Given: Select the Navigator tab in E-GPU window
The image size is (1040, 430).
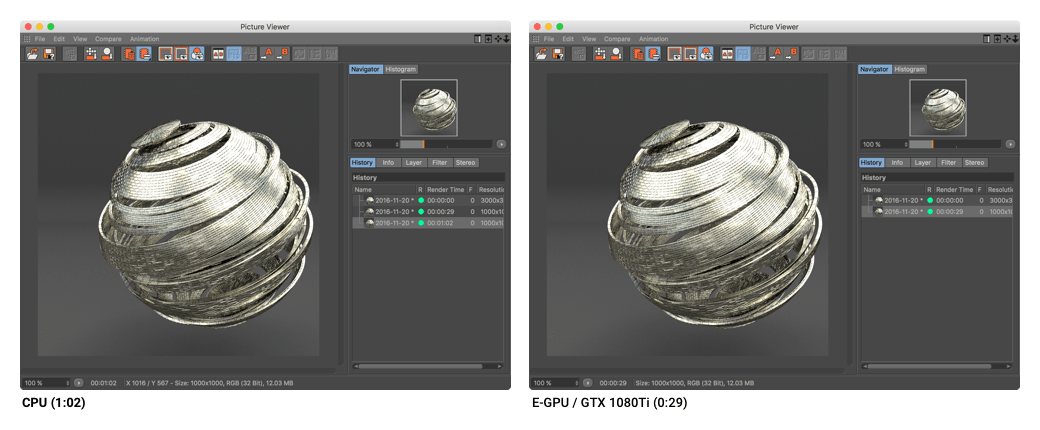Looking at the screenshot, I should [874, 69].
